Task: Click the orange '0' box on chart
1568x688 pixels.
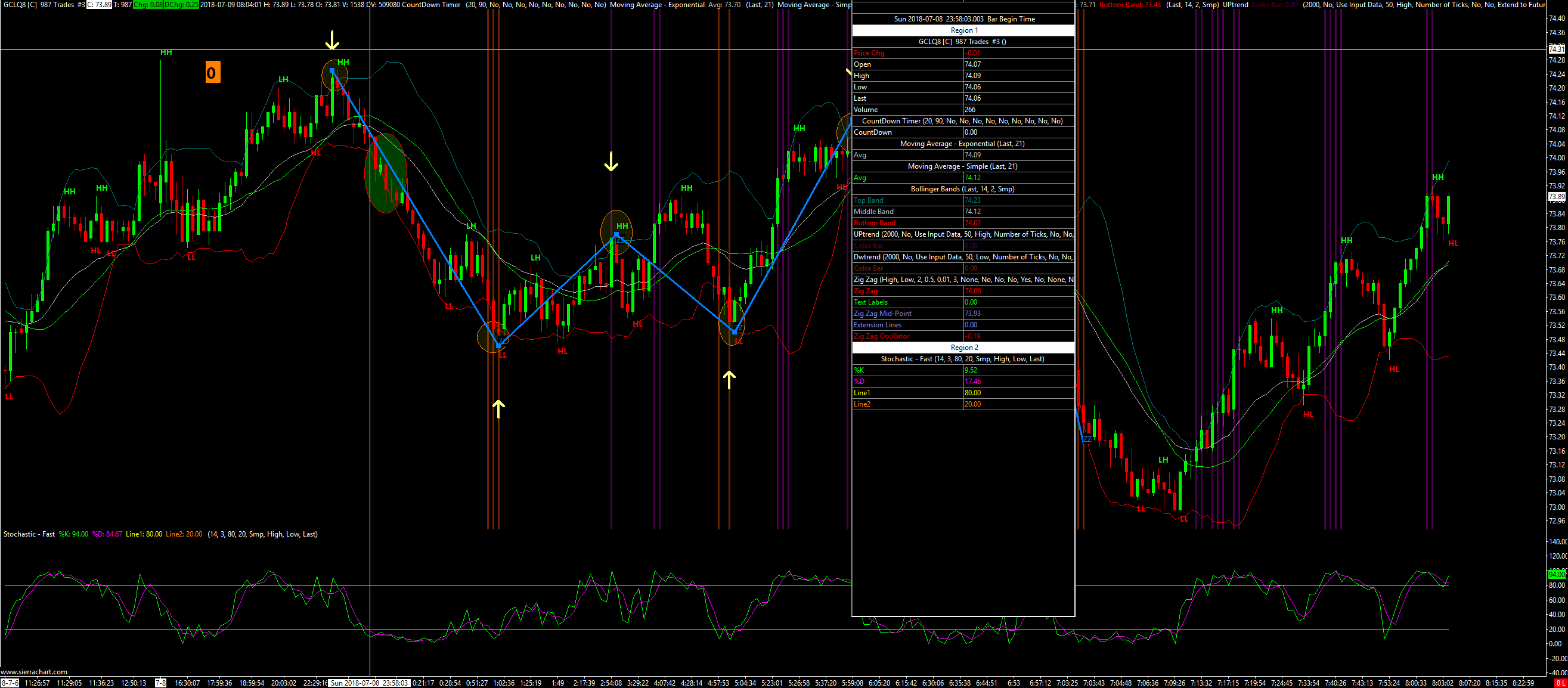Action: click(x=212, y=73)
